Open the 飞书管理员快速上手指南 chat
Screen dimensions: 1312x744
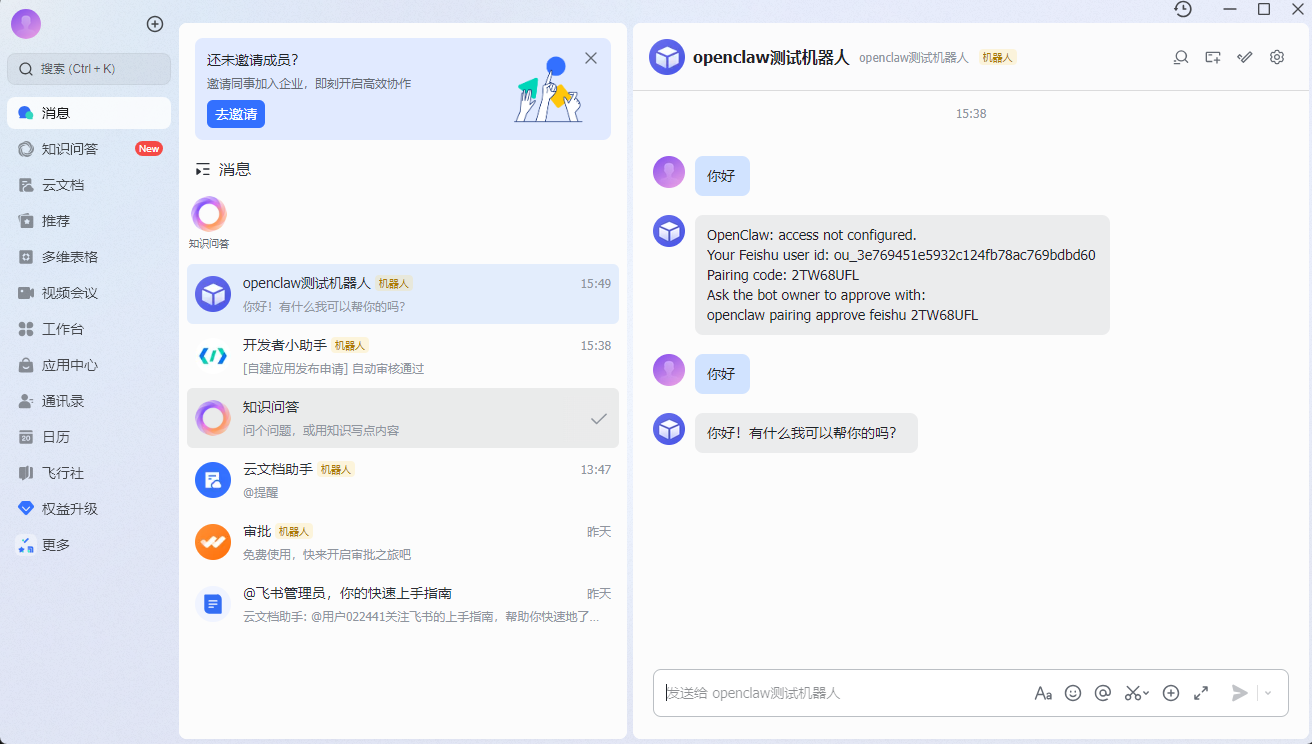click(x=403, y=604)
